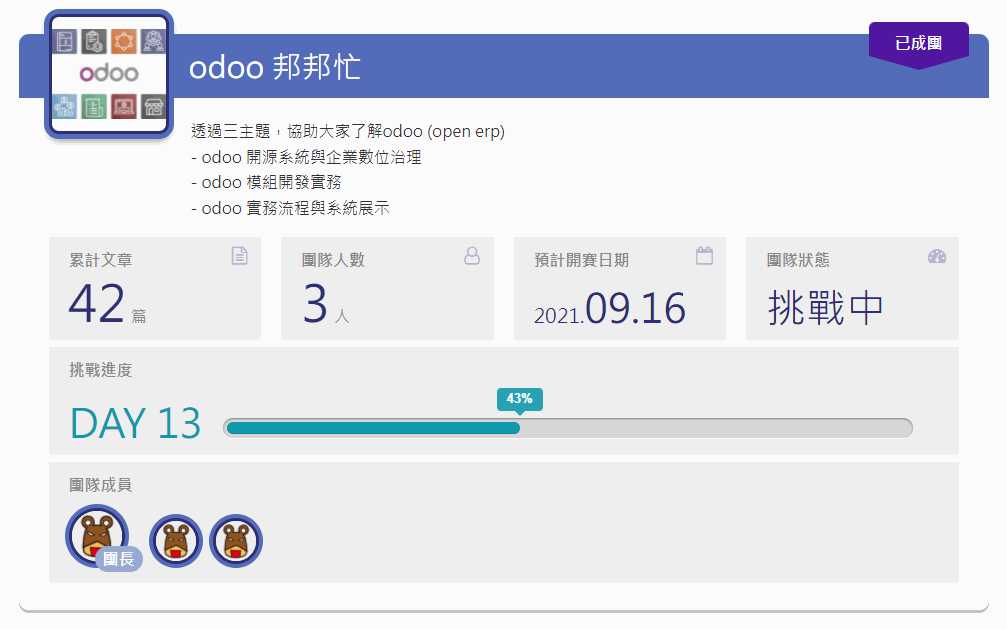This screenshot has width=1007, height=629.
Task: Click the gauge icon on 團隊狀態 card
Action: point(936,256)
